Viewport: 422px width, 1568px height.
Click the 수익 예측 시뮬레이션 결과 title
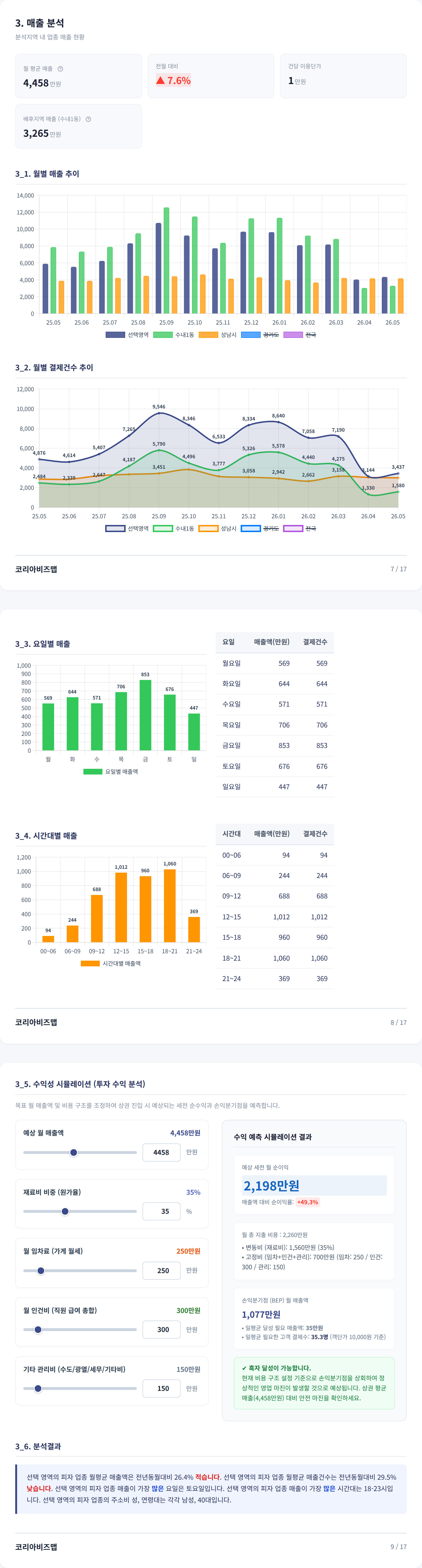[x=273, y=1137]
